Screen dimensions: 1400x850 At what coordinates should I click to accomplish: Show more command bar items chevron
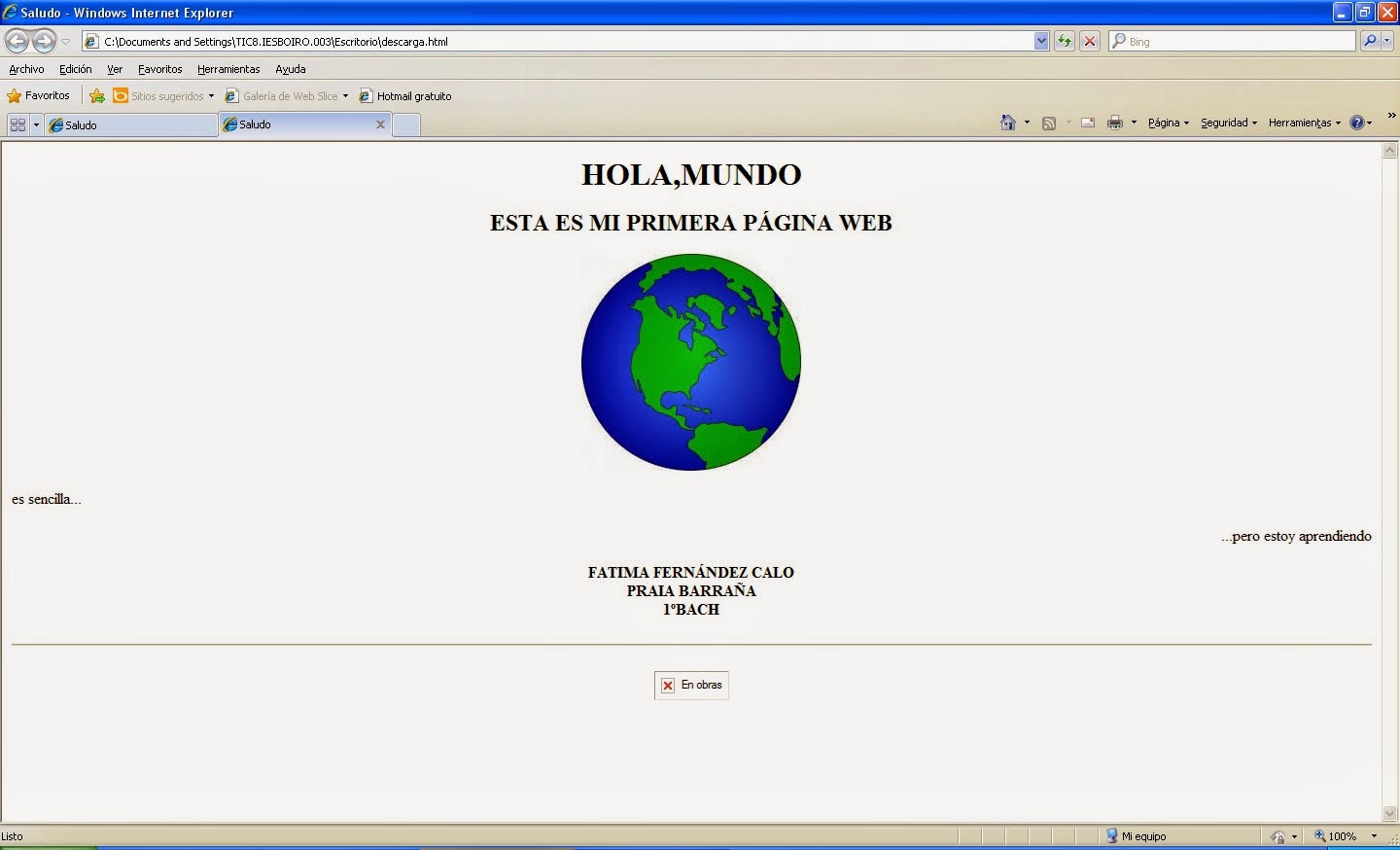1391,116
